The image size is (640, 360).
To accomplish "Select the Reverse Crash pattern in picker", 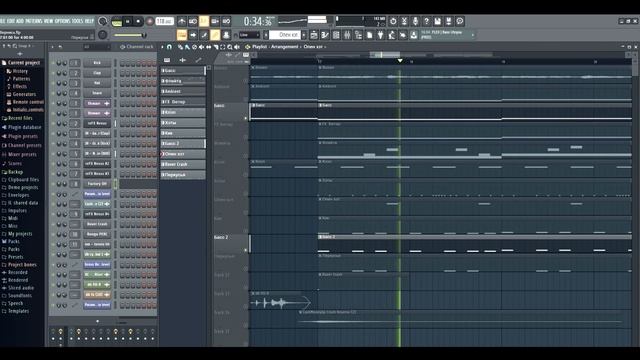I will (x=183, y=164).
